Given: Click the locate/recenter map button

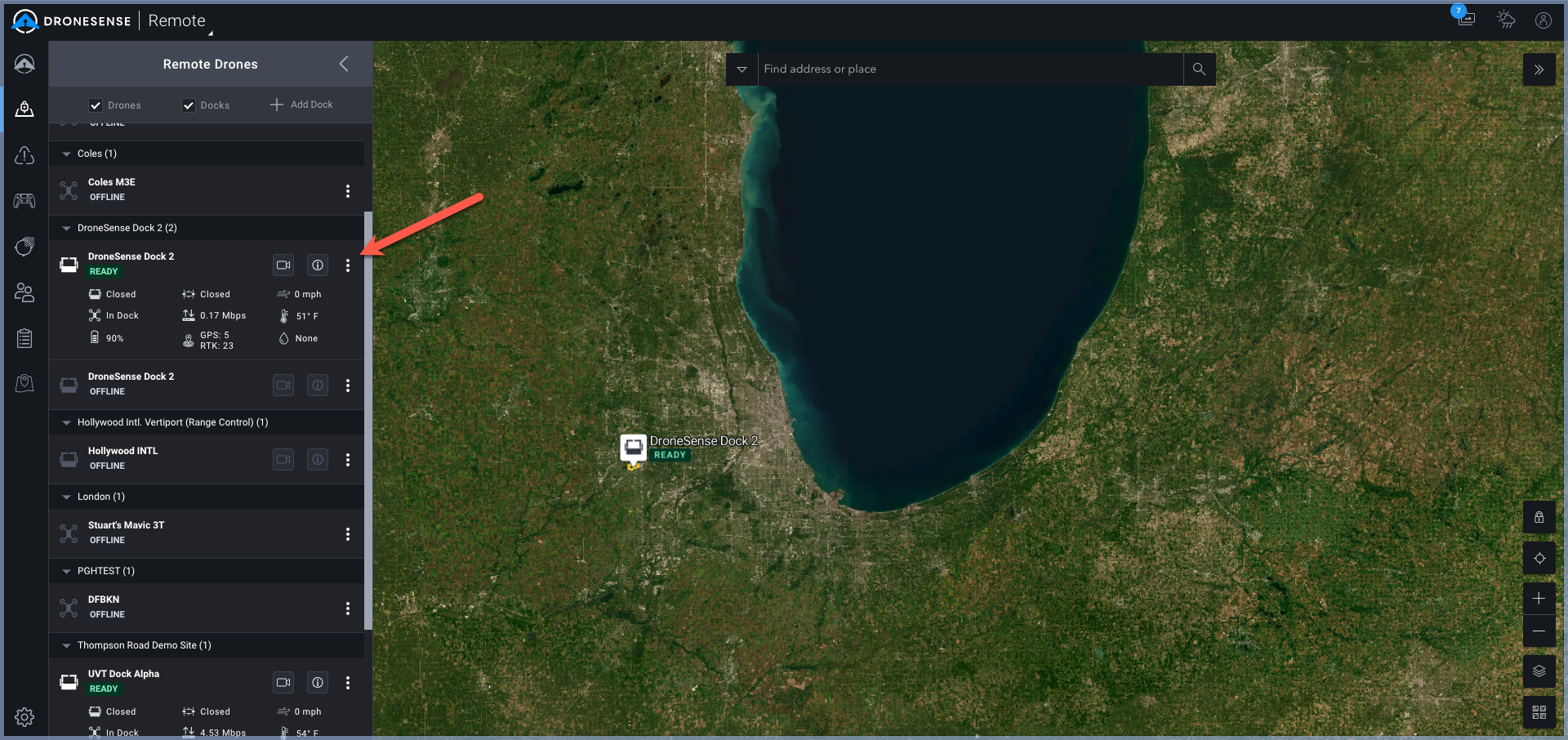Looking at the screenshot, I should tap(1539, 559).
